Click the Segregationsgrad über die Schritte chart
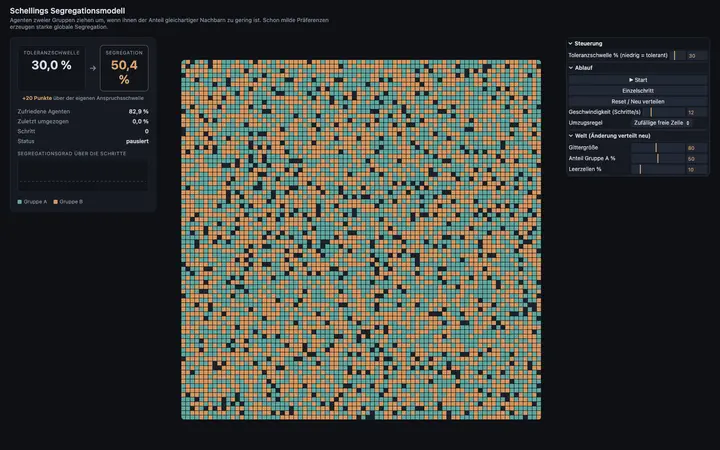The height and width of the screenshot is (450, 720). (83, 175)
